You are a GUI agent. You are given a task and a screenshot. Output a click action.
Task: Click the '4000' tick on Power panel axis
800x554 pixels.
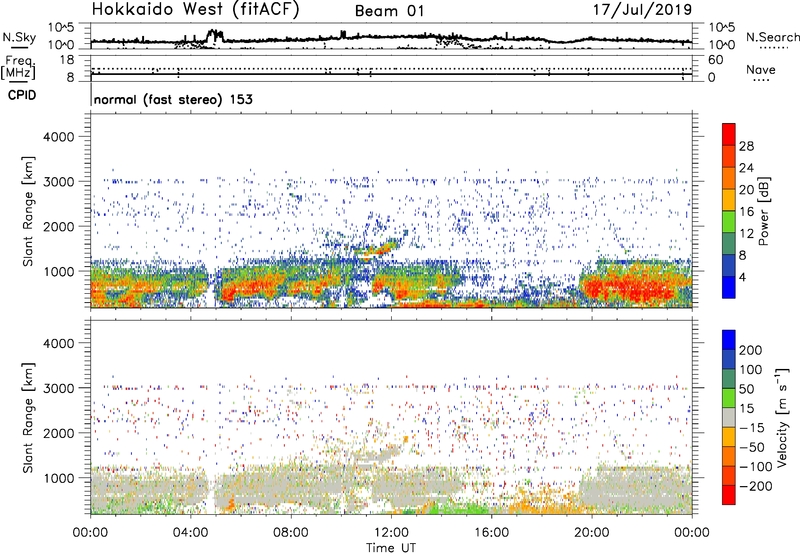click(x=59, y=137)
